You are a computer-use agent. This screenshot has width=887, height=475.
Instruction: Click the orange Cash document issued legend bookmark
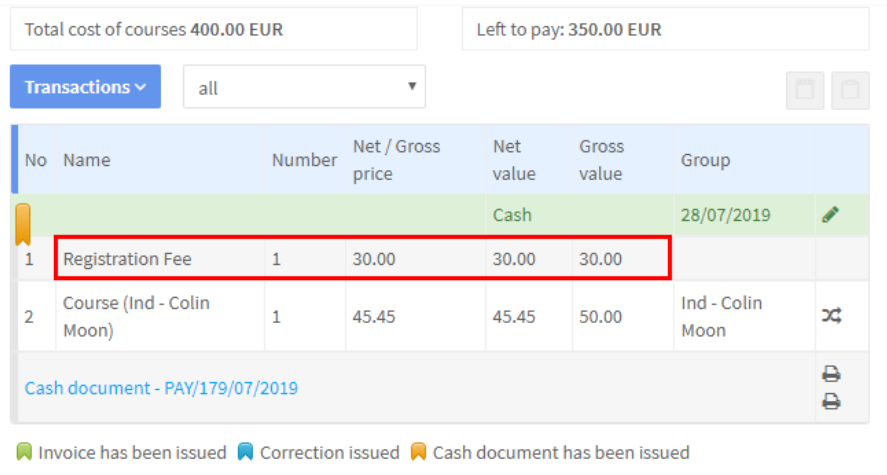tap(418, 452)
